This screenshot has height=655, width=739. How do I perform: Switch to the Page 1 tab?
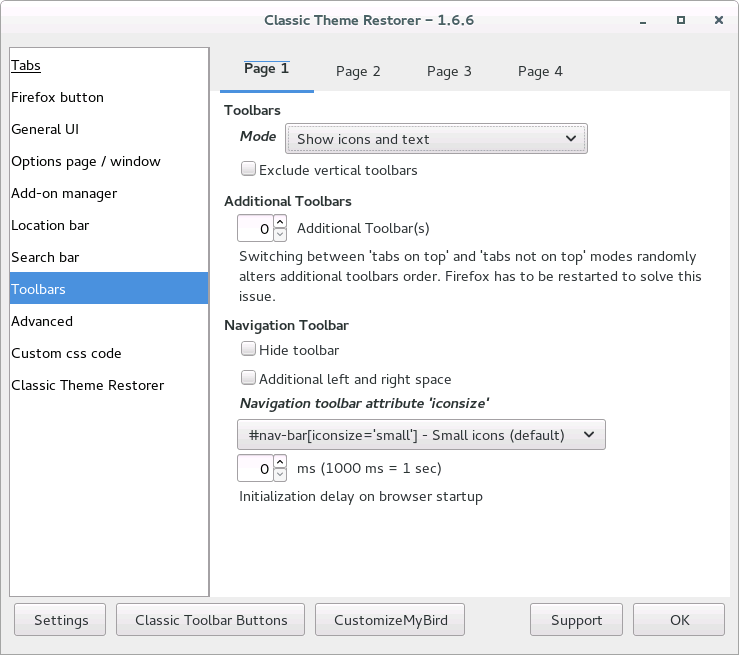pos(266,70)
